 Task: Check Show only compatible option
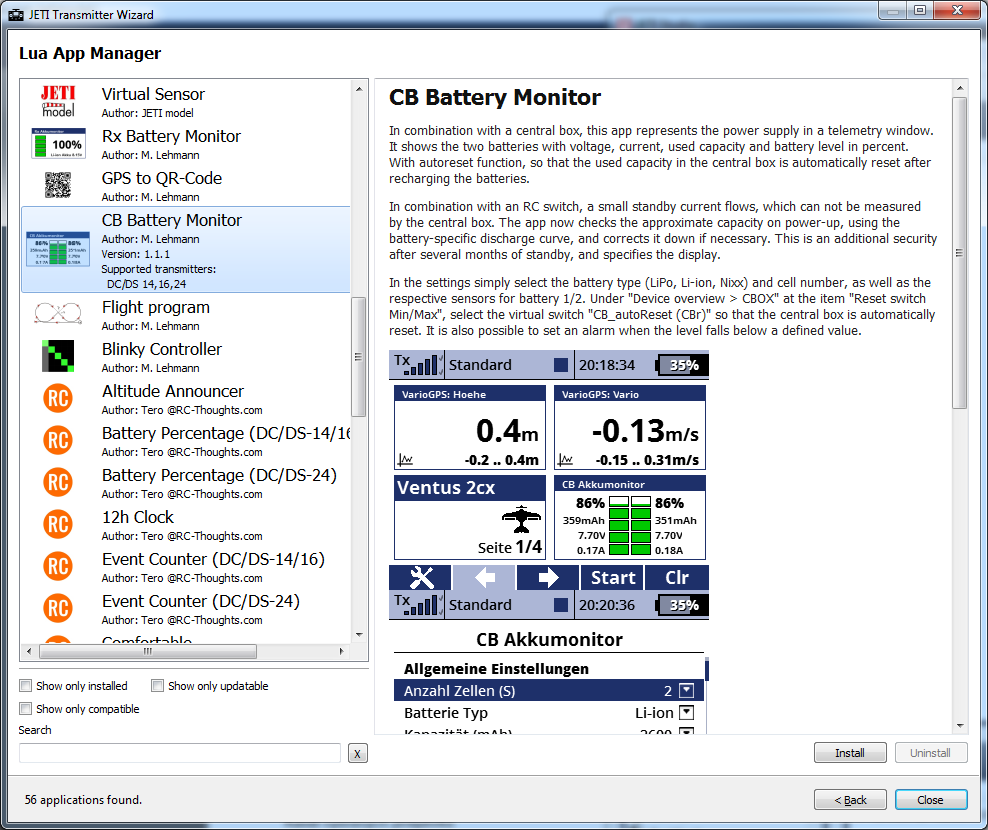[26, 708]
